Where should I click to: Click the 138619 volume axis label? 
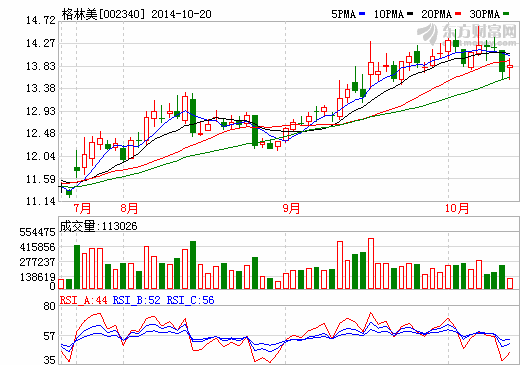click(x=37, y=277)
